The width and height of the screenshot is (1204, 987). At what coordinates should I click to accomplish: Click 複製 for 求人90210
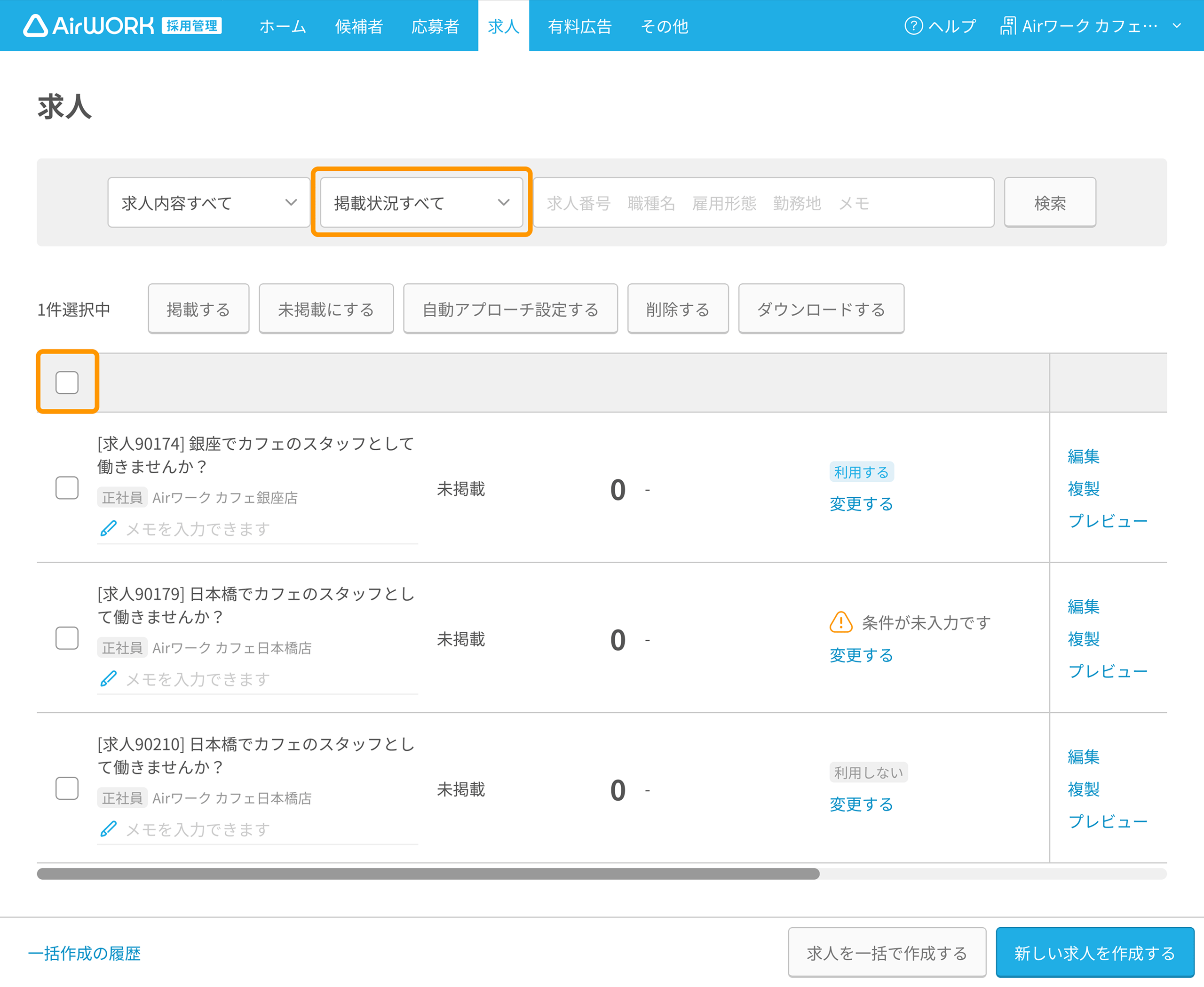pyautogui.click(x=1084, y=788)
